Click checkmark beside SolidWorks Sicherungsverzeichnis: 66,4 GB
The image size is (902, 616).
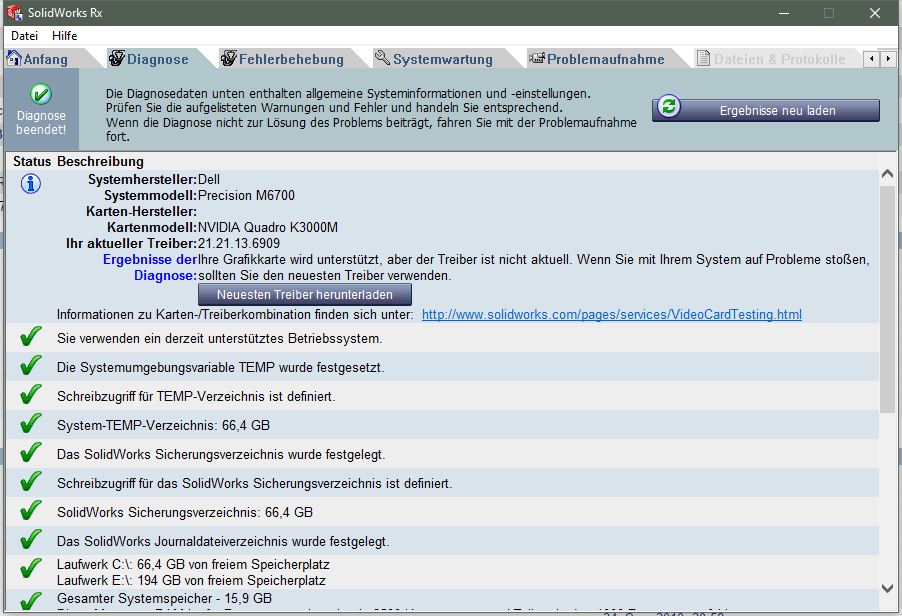tap(30, 510)
